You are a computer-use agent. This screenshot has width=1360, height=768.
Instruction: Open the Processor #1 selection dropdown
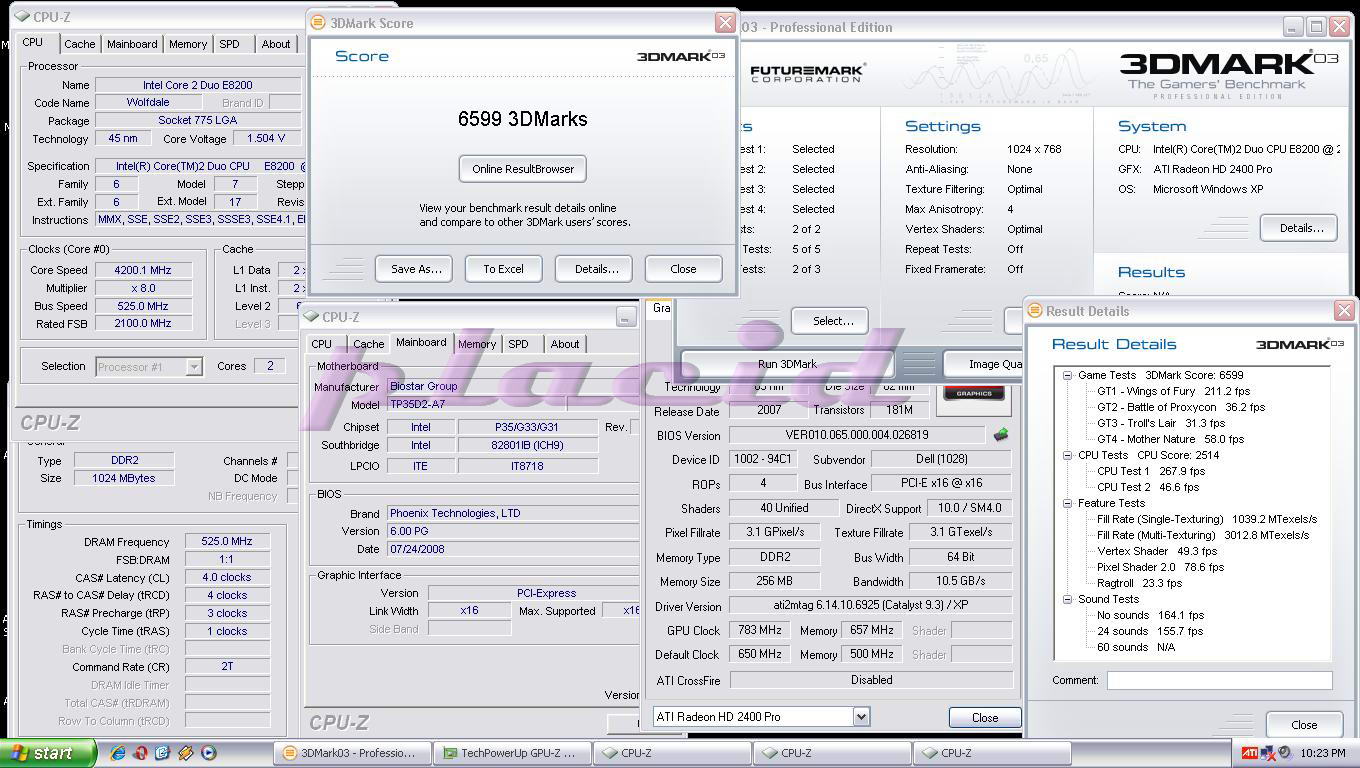click(x=194, y=367)
